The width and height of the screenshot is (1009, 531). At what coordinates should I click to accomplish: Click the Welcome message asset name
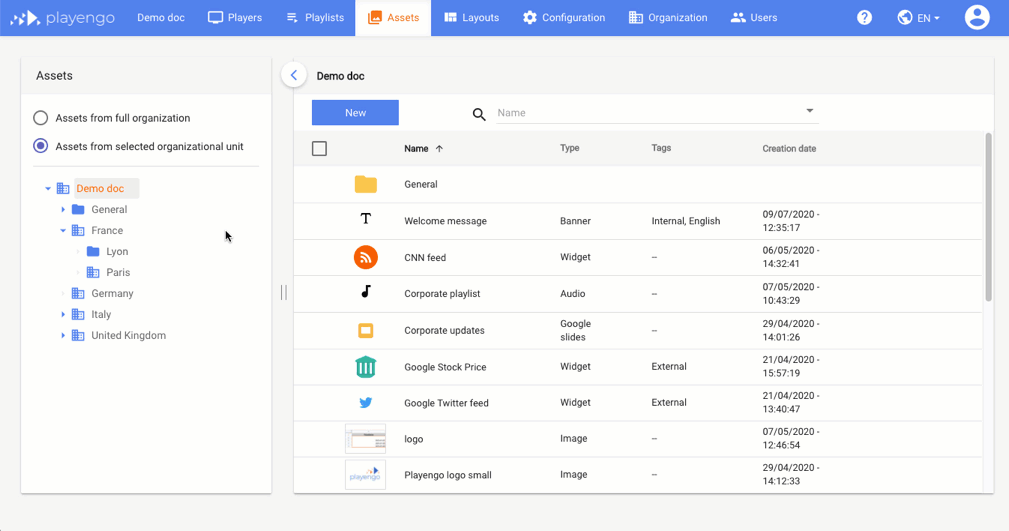pyautogui.click(x=445, y=221)
